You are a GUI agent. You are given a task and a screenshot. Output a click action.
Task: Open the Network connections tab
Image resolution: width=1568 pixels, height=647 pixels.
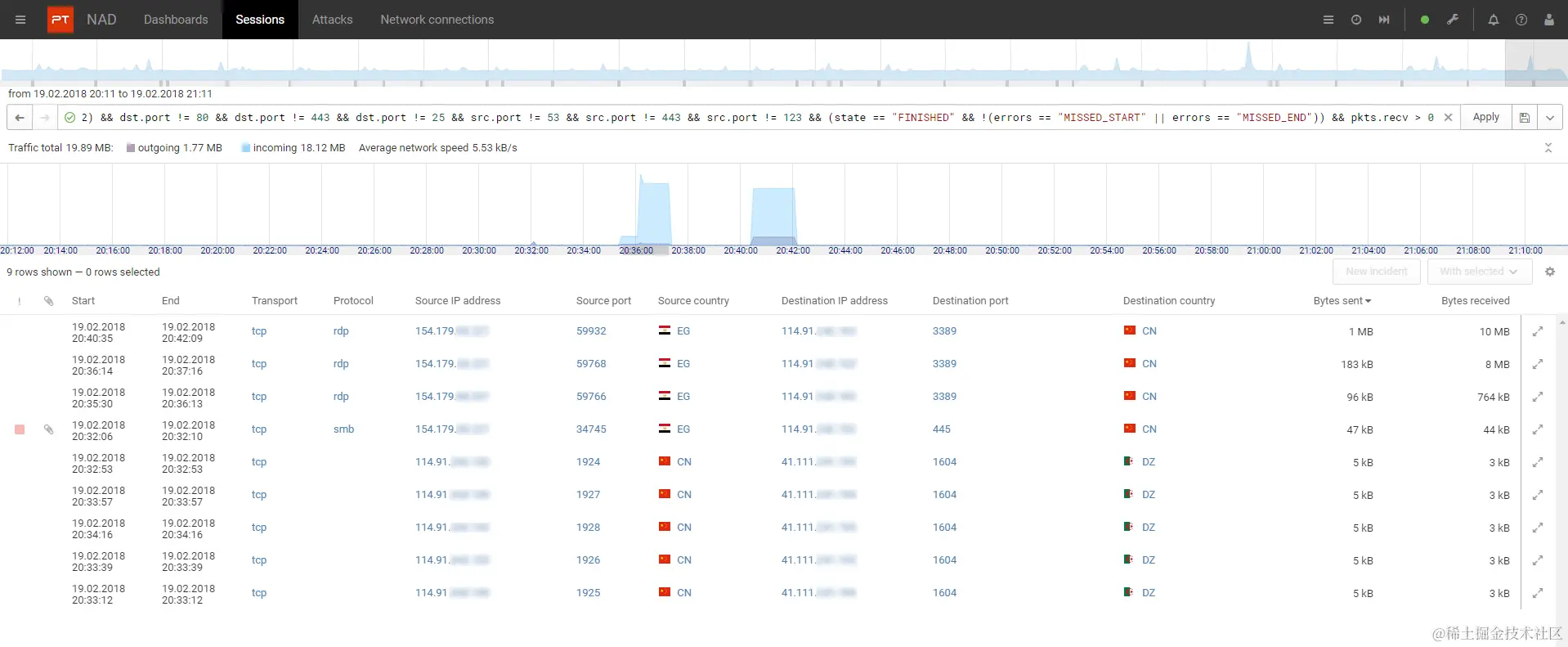(437, 20)
